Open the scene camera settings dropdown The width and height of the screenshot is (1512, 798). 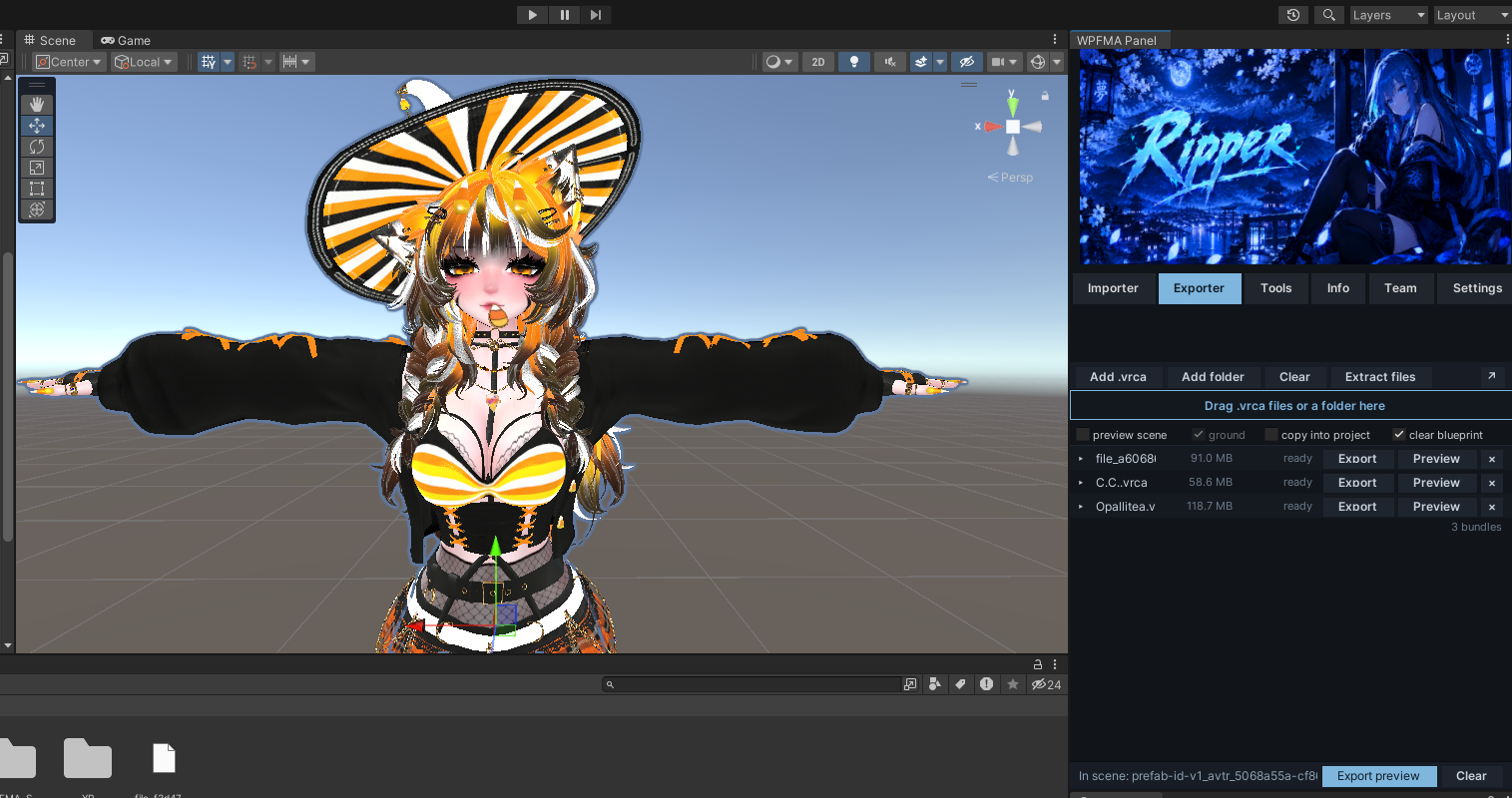click(x=1004, y=62)
